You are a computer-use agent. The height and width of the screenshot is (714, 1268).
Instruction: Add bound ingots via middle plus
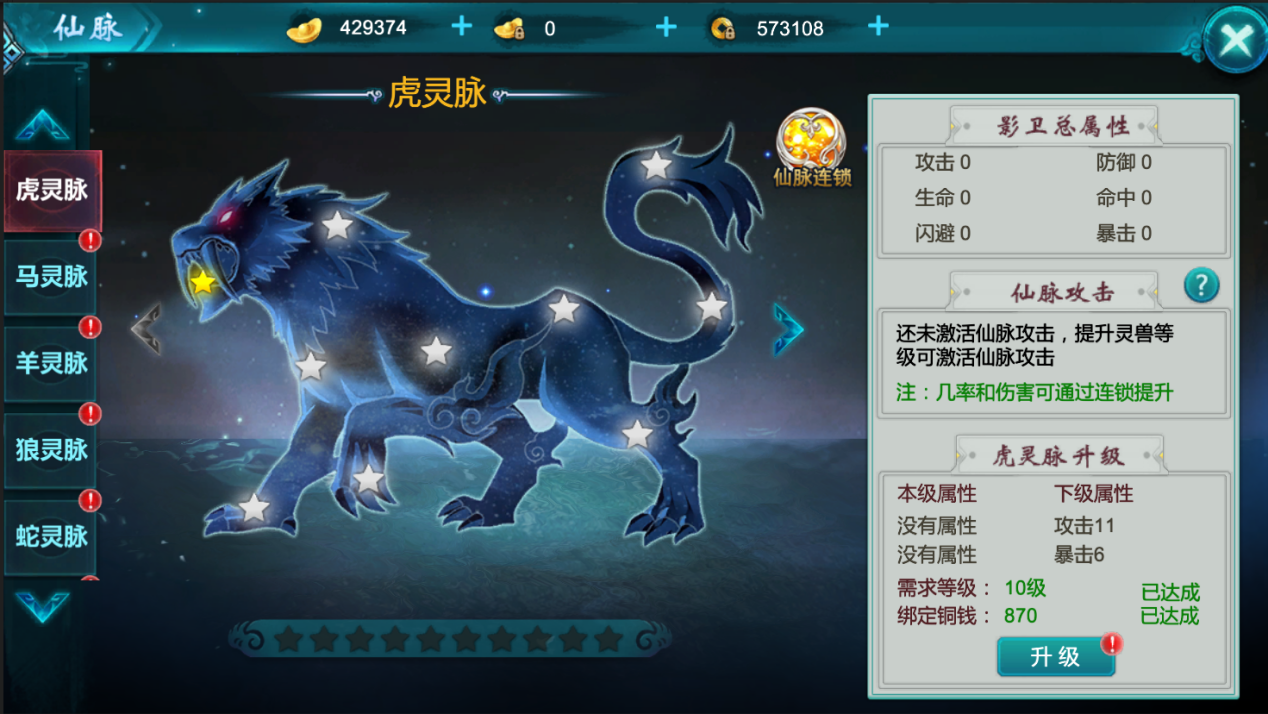coord(666,27)
